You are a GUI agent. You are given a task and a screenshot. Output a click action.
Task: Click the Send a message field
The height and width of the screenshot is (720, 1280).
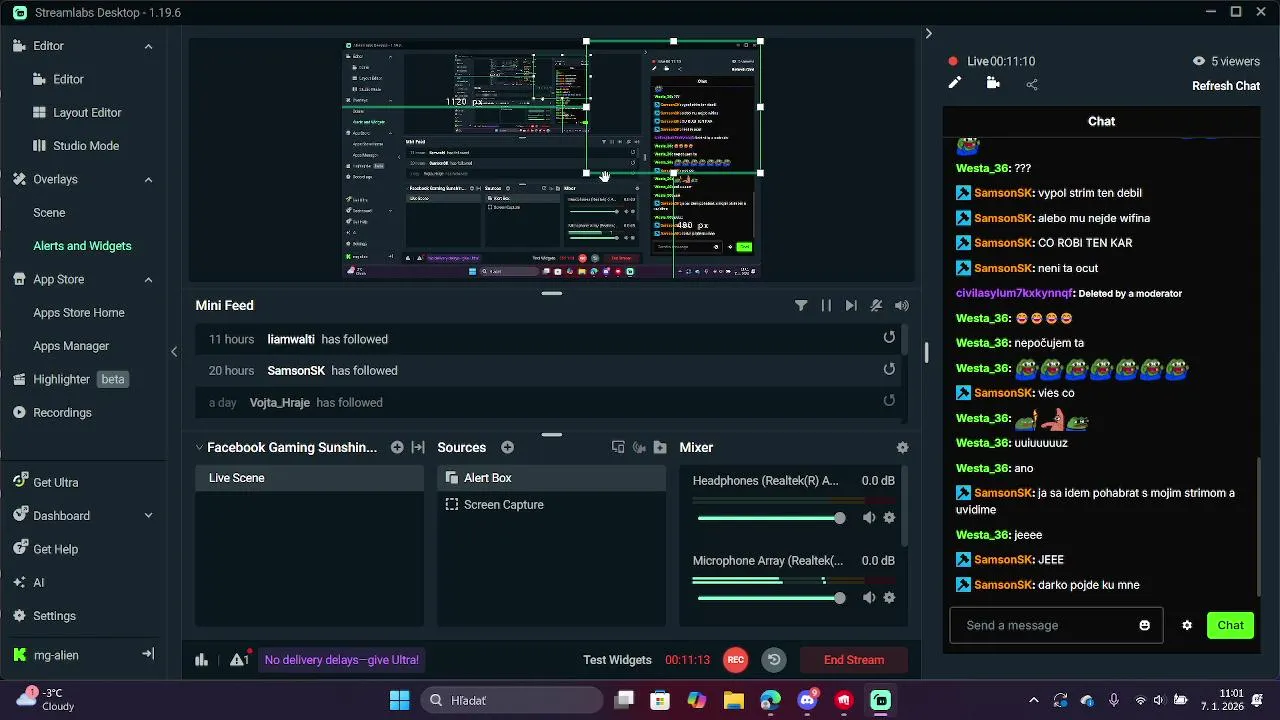[x=1056, y=626]
